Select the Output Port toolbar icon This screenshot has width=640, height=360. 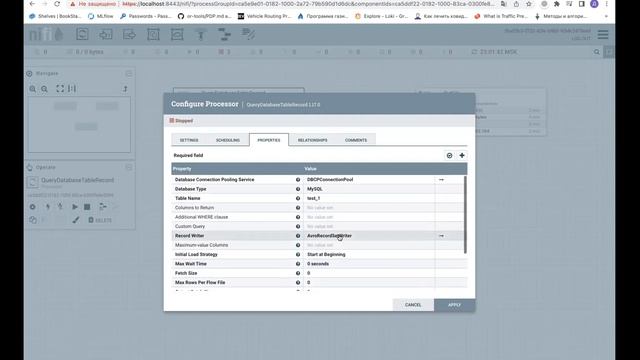tap(129, 34)
